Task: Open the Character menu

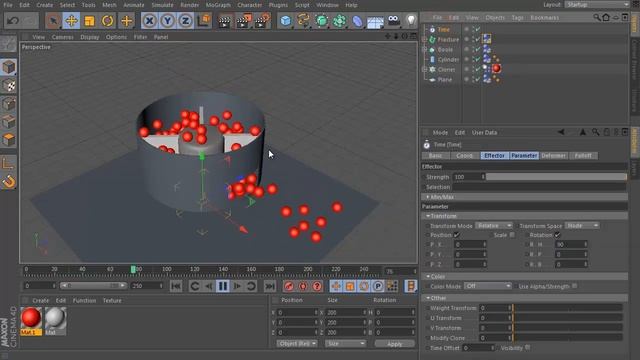Action: tap(249, 5)
